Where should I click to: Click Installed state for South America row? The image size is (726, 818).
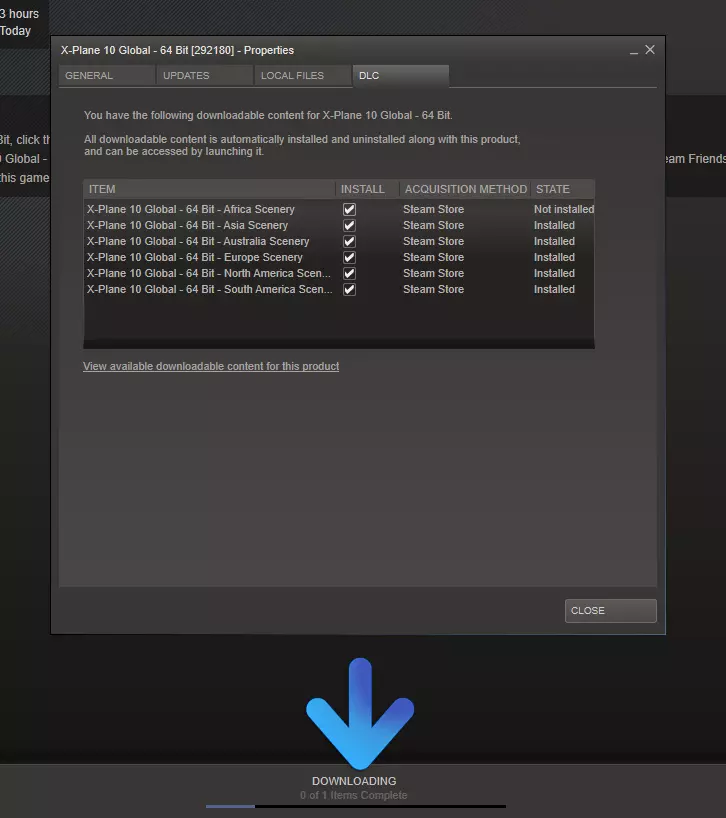(554, 290)
